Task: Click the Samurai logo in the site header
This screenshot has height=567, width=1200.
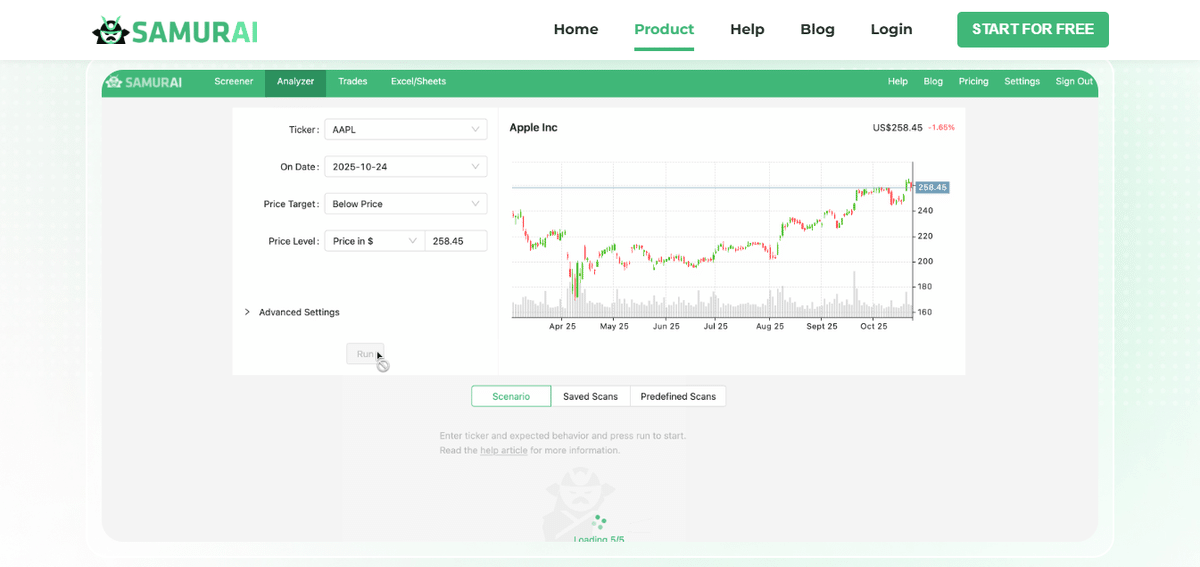Action: coord(175,31)
